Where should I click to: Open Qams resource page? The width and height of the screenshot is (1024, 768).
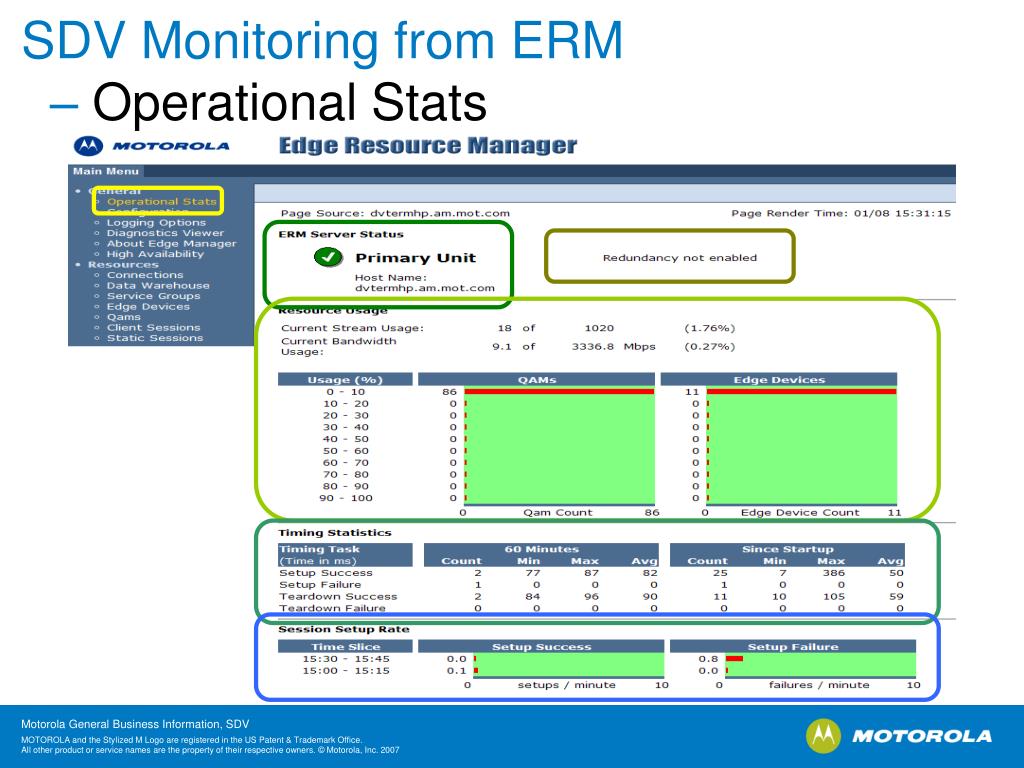click(124, 317)
